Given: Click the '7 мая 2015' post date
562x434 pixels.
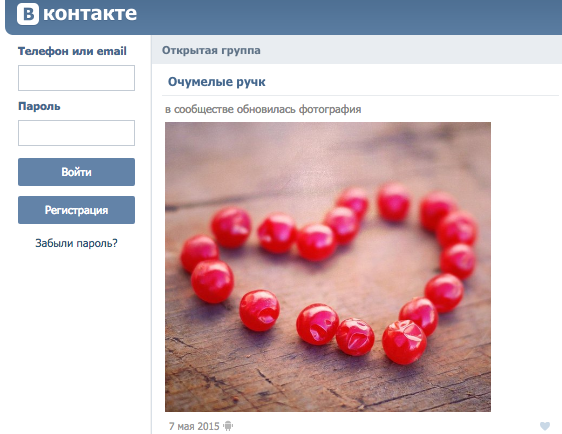Looking at the screenshot, I should [194, 426].
